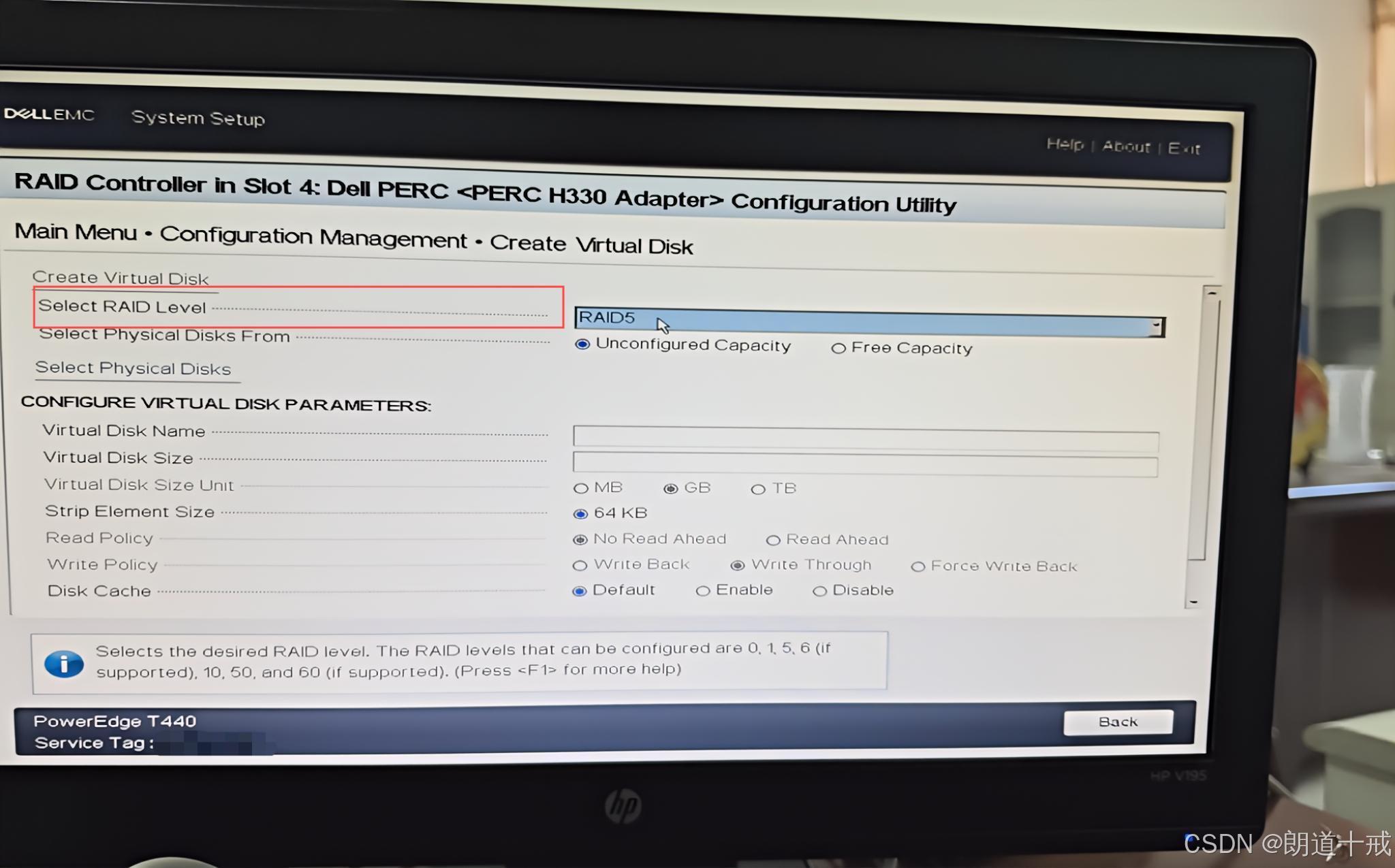The image size is (1395, 868).
Task: Click the blue info icon
Action: [x=64, y=663]
